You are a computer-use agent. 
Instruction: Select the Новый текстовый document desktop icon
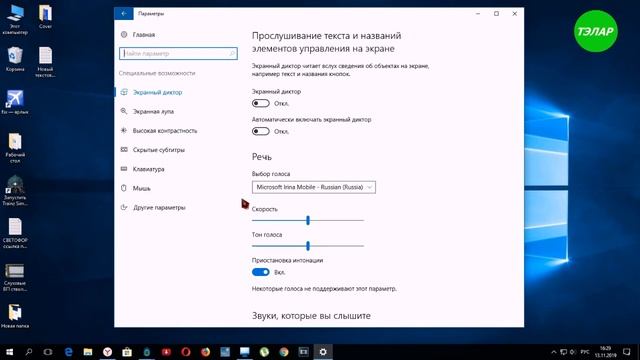[x=45, y=62]
